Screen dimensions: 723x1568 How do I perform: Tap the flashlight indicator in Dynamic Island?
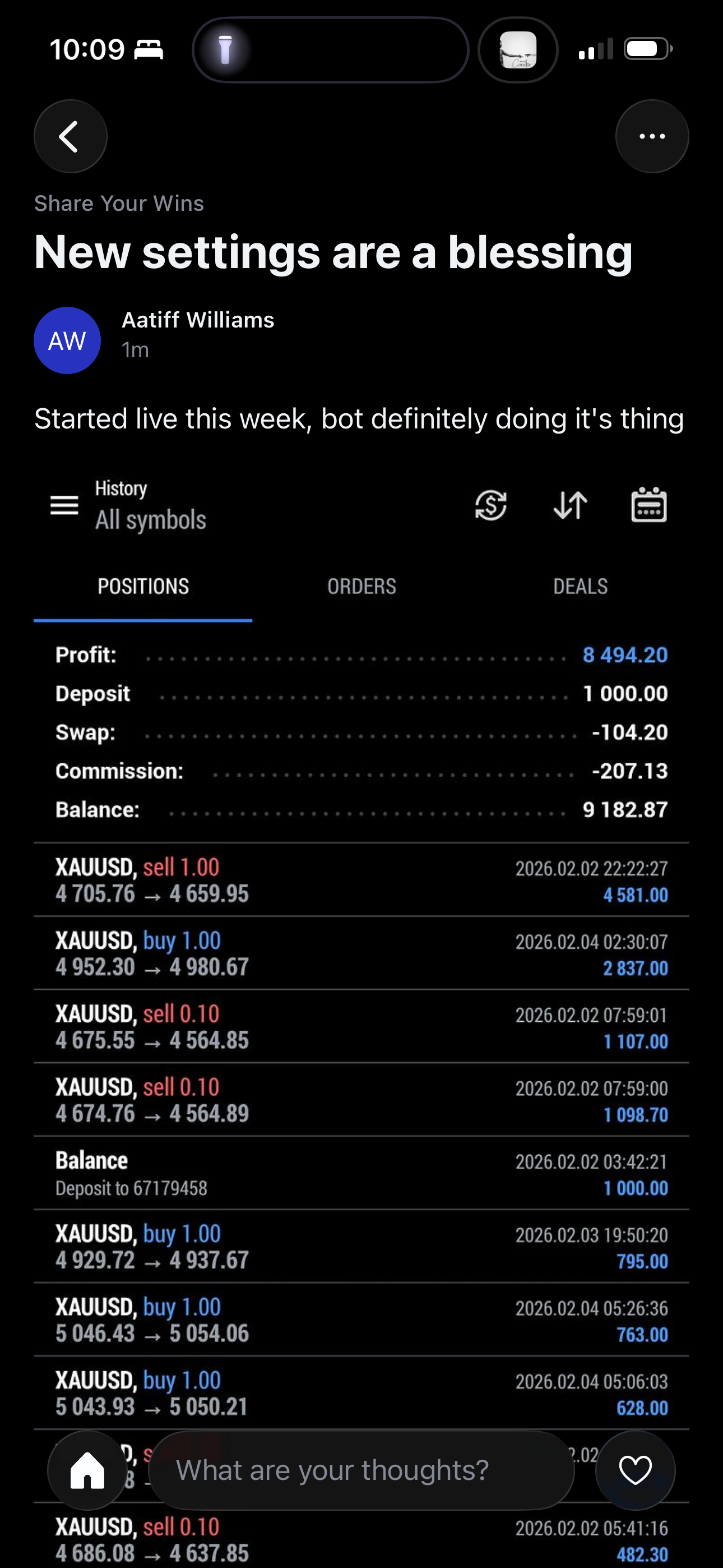[x=225, y=50]
